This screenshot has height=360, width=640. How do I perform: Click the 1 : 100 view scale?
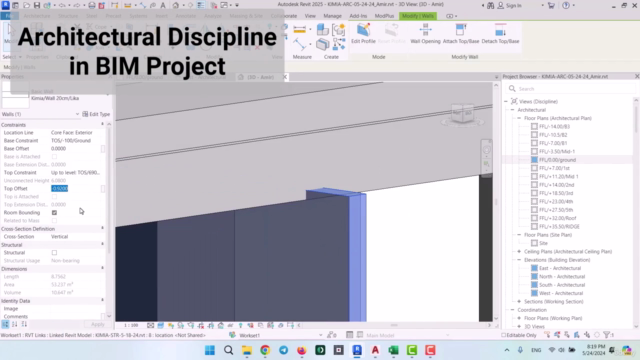click(131, 325)
